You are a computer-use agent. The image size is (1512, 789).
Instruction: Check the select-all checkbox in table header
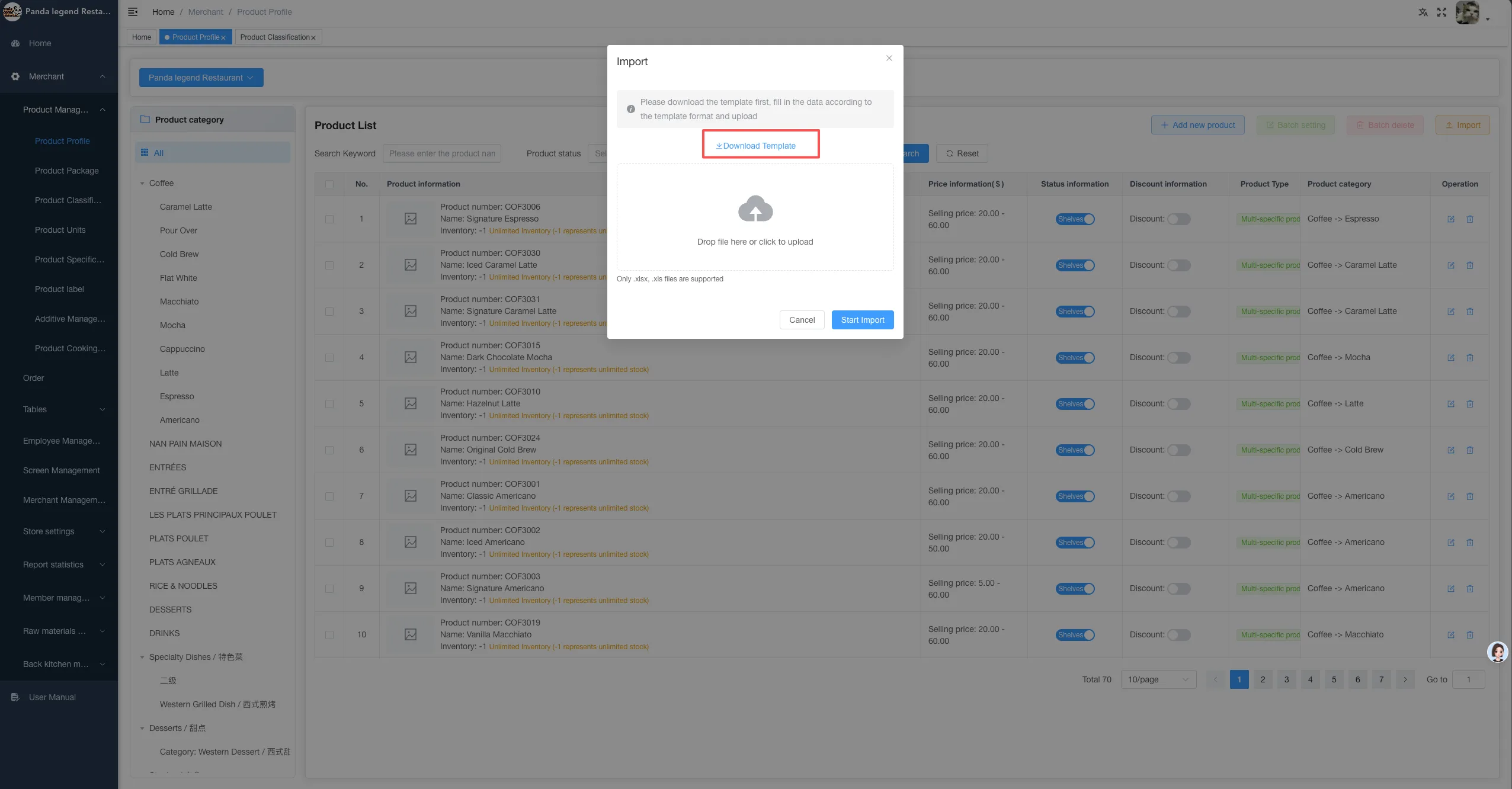[x=329, y=184]
